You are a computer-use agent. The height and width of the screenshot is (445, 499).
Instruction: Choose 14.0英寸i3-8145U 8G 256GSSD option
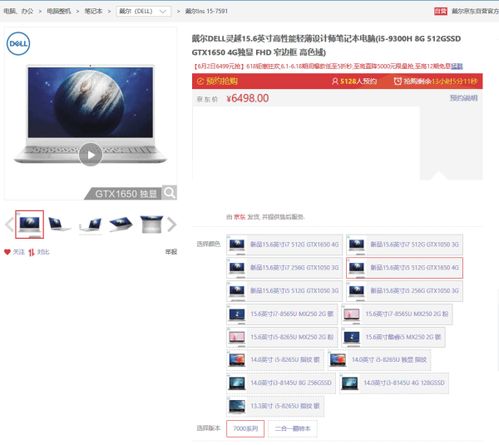click(281, 383)
